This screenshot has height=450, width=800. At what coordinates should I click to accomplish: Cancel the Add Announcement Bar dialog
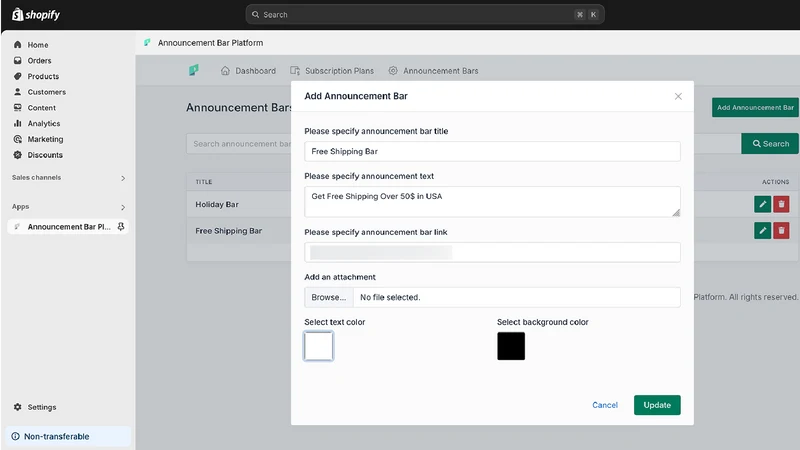(605, 405)
